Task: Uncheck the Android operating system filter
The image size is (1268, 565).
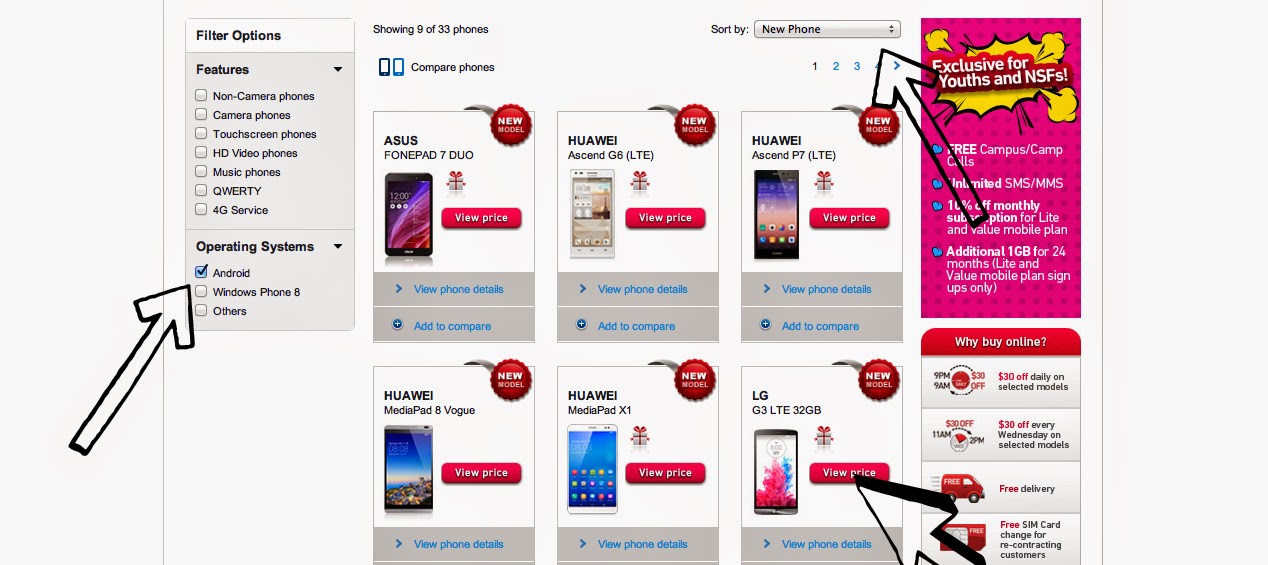Action: pos(202,272)
